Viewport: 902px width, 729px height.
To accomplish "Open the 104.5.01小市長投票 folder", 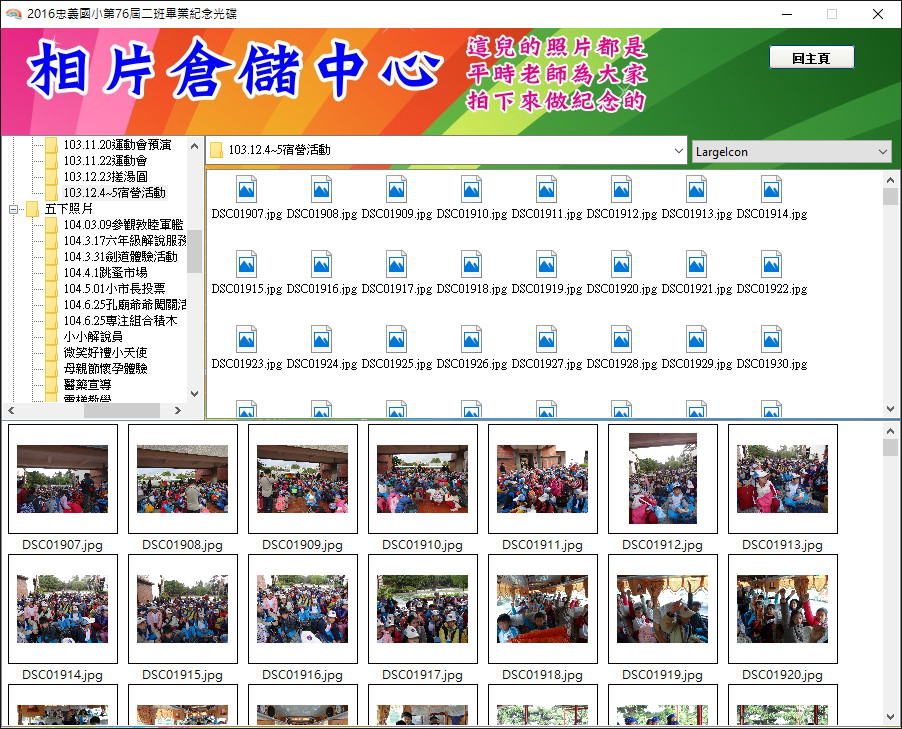I will pos(114,289).
